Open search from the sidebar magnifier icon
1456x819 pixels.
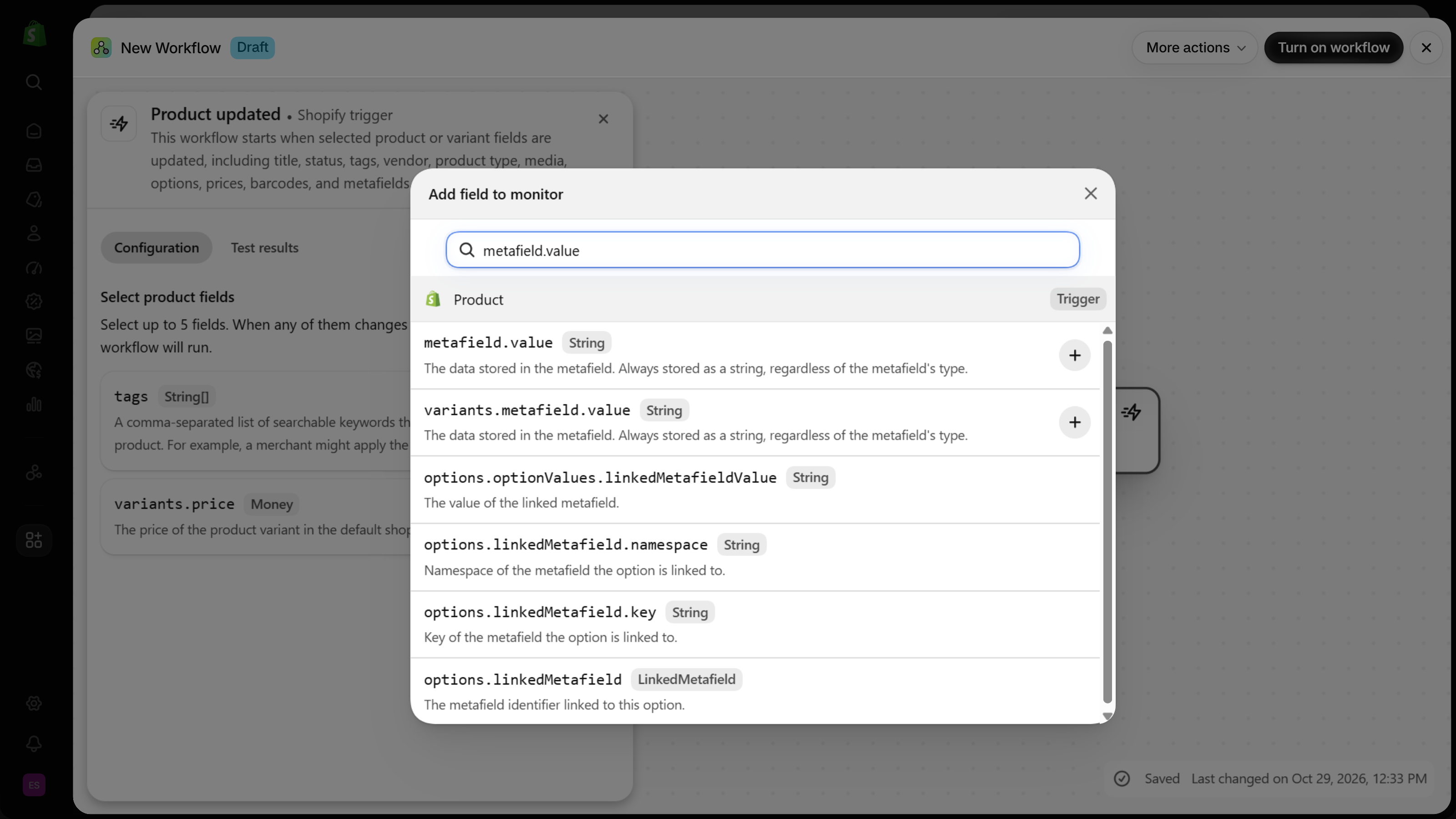click(x=34, y=82)
